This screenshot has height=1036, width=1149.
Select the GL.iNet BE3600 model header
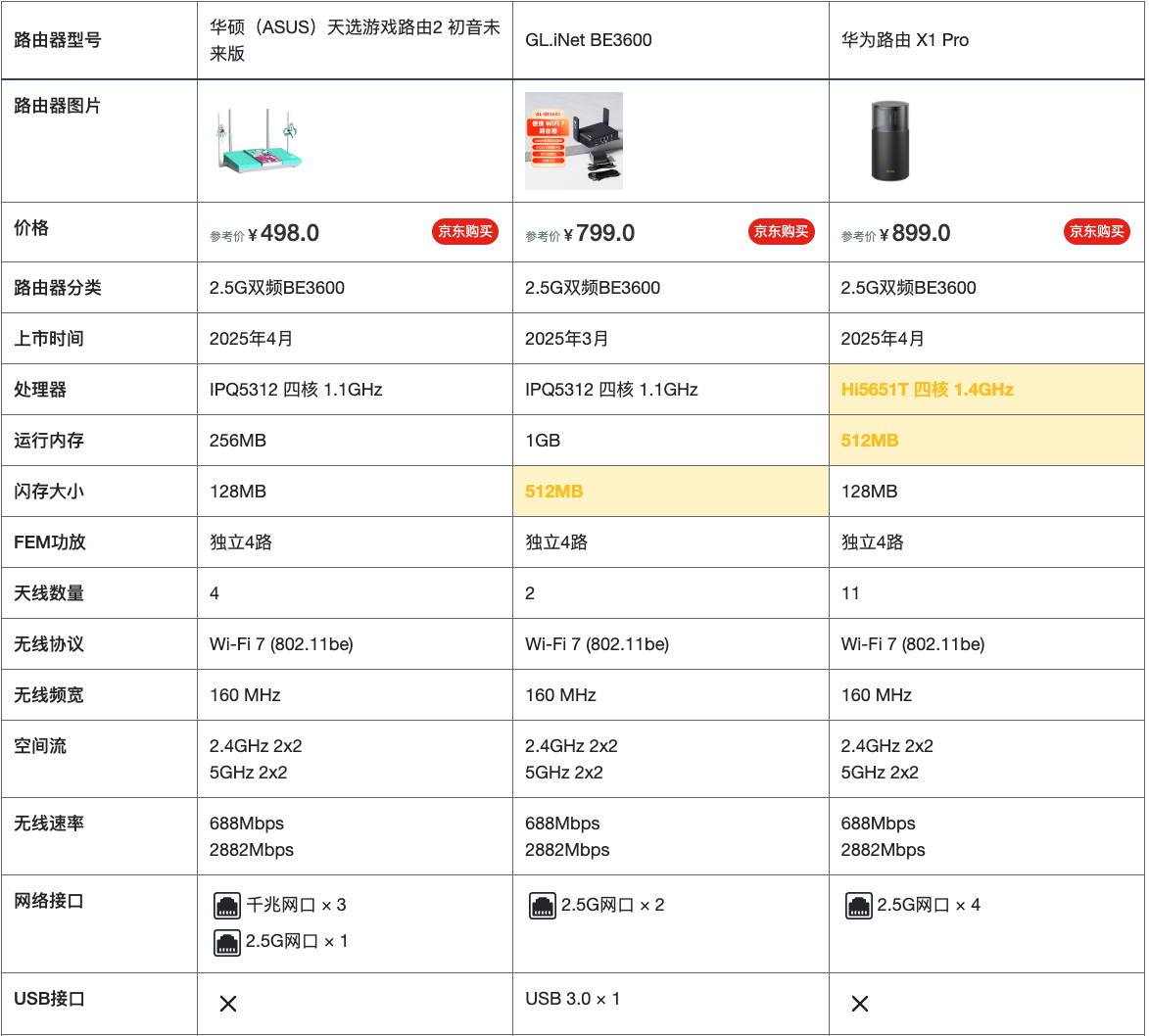(589, 40)
